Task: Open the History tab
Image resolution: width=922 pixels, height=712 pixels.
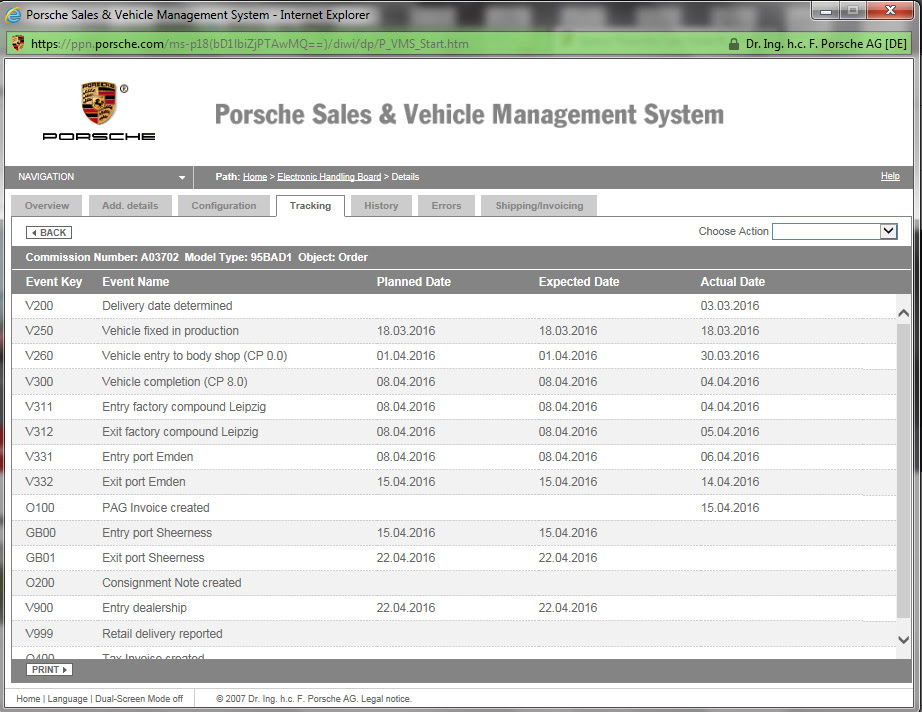Action: [381, 206]
